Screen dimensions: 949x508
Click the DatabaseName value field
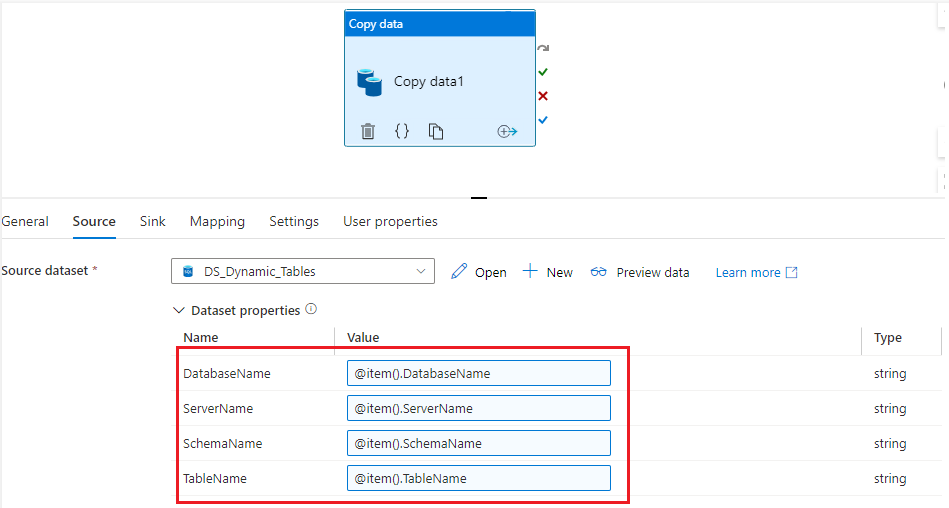[478, 373]
